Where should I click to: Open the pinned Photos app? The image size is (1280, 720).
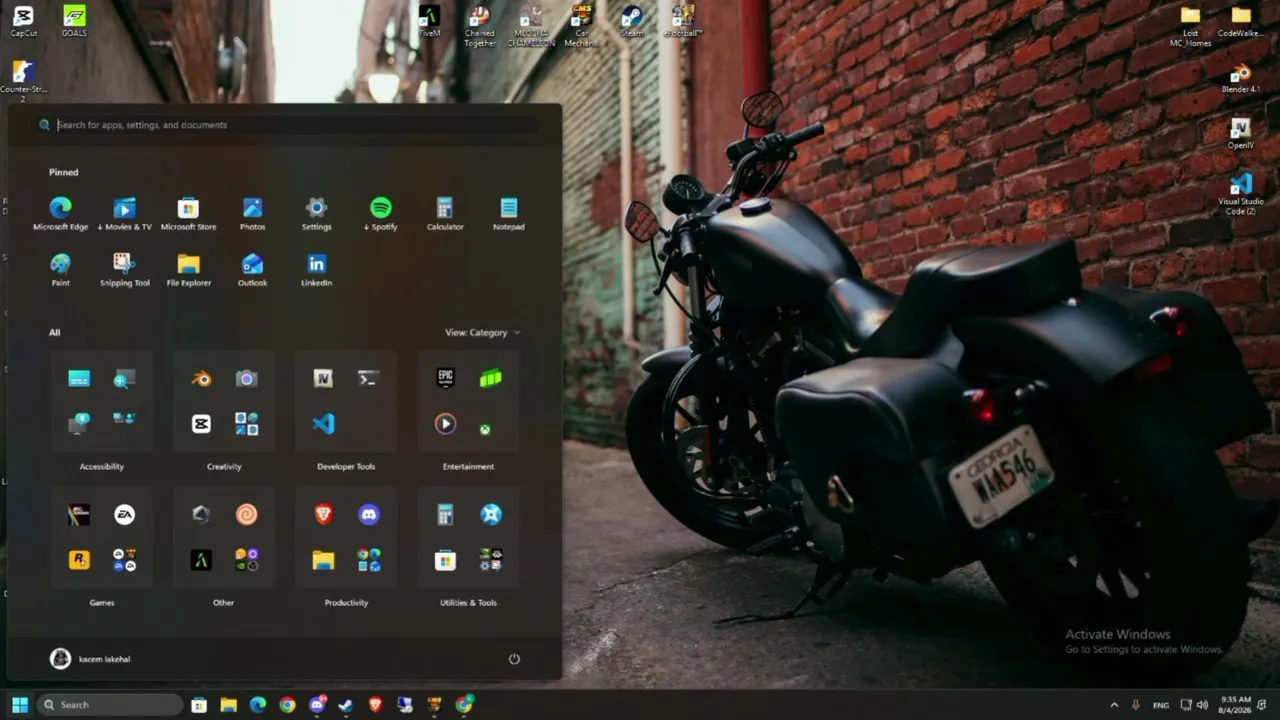coord(252,214)
